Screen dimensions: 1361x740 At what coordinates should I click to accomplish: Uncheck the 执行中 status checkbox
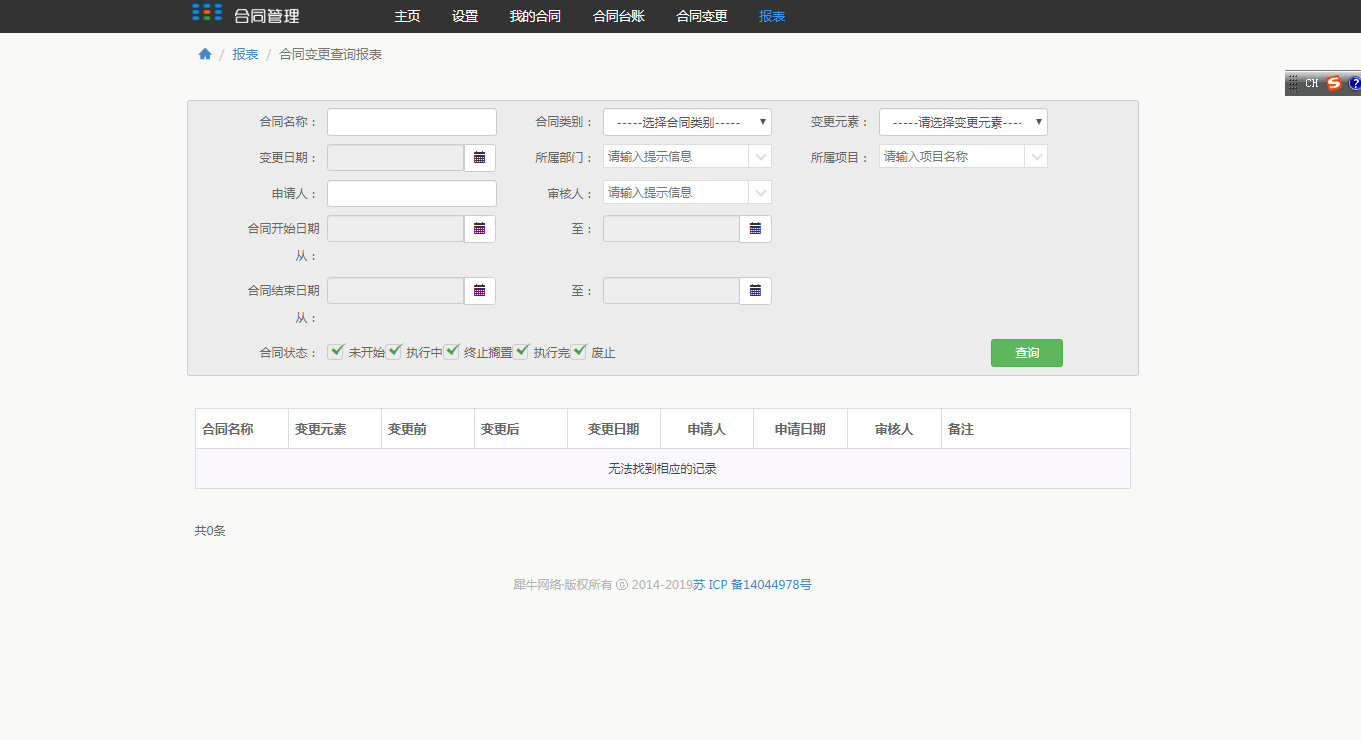point(394,352)
